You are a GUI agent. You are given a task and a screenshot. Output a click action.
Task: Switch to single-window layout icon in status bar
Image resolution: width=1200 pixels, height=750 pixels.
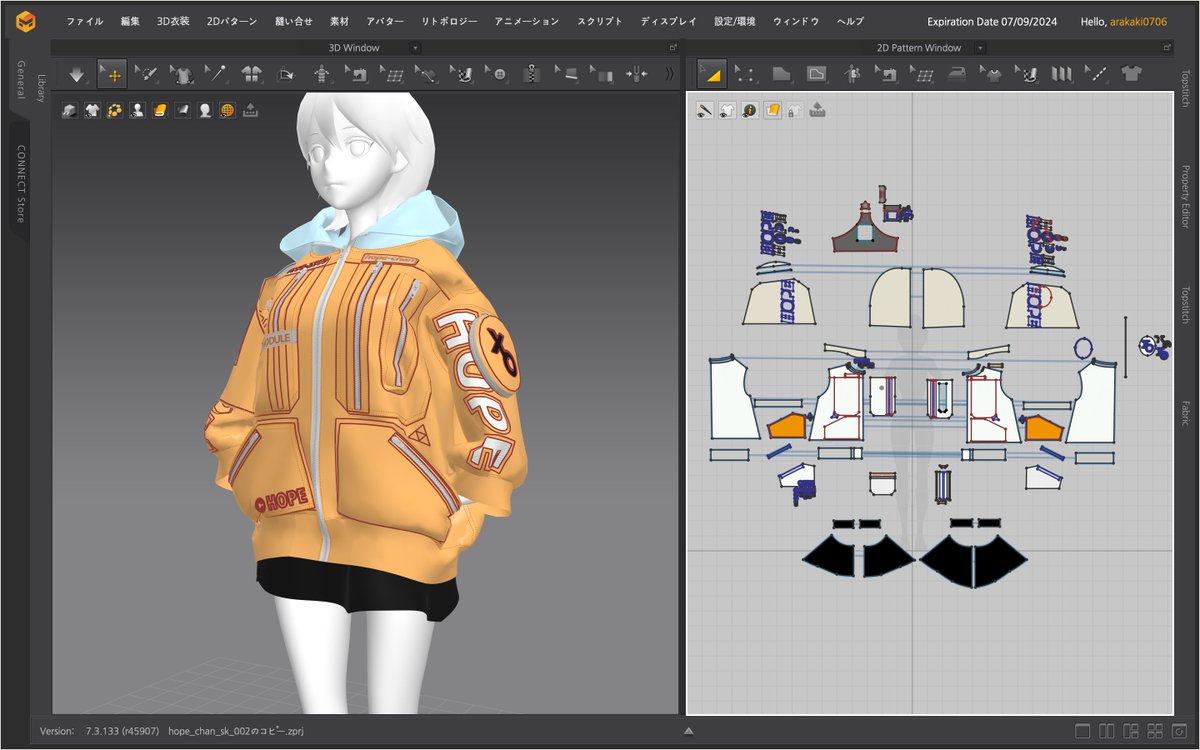click(x=1084, y=732)
